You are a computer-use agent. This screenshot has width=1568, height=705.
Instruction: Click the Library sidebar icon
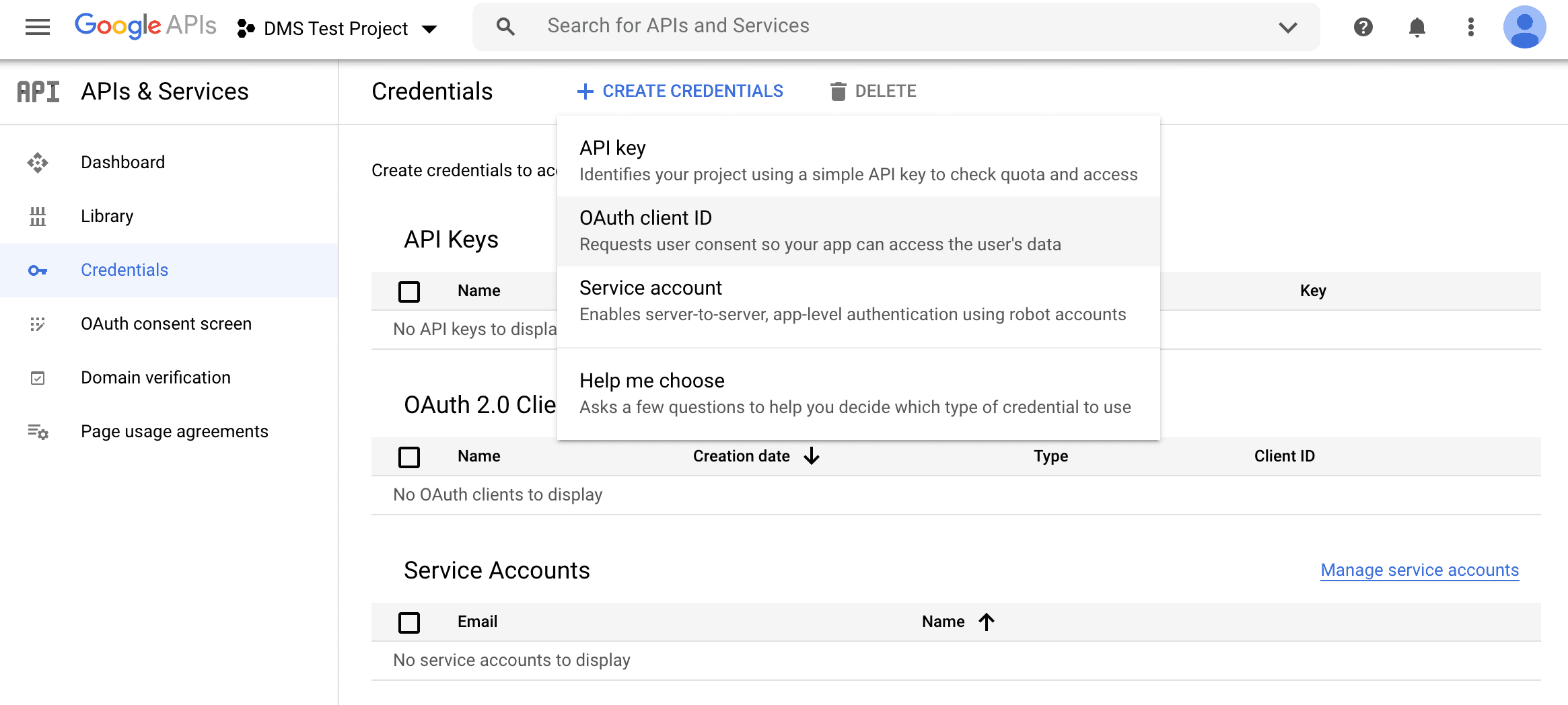38,216
